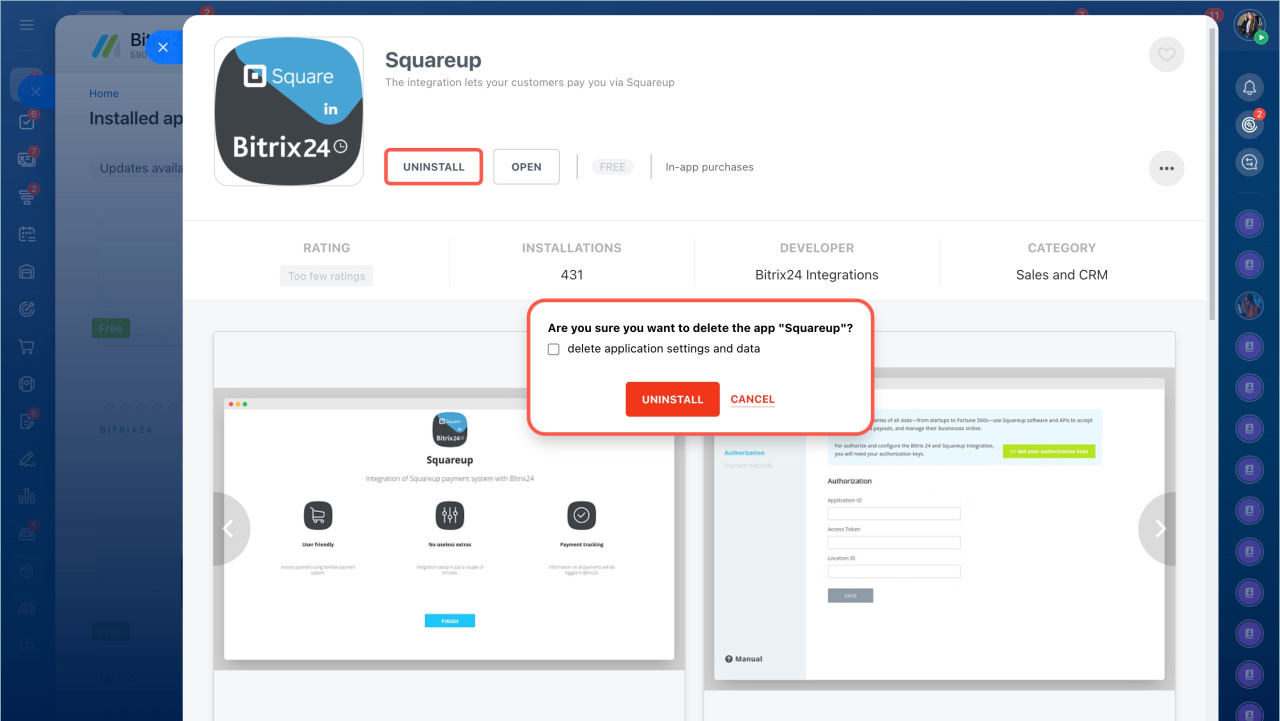Viewport: 1280px width, 721px height.
Task: Open the shopping cart sidebar icon
Action: tap(27, 347)
